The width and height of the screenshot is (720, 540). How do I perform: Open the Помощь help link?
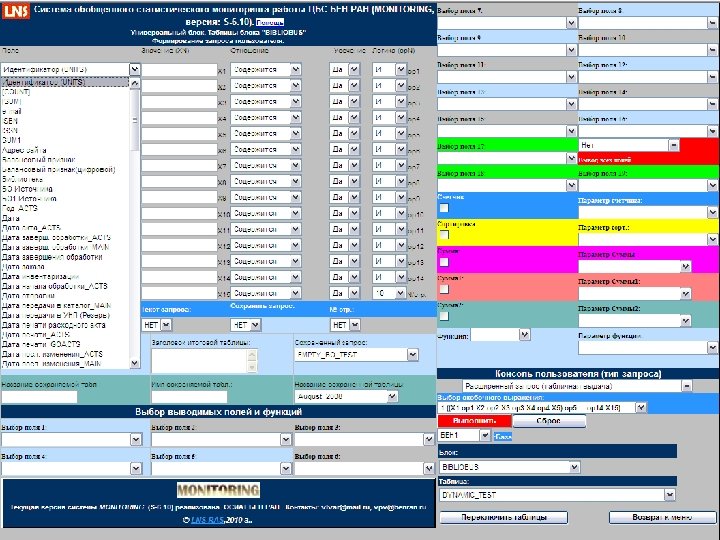coord(270,22)
